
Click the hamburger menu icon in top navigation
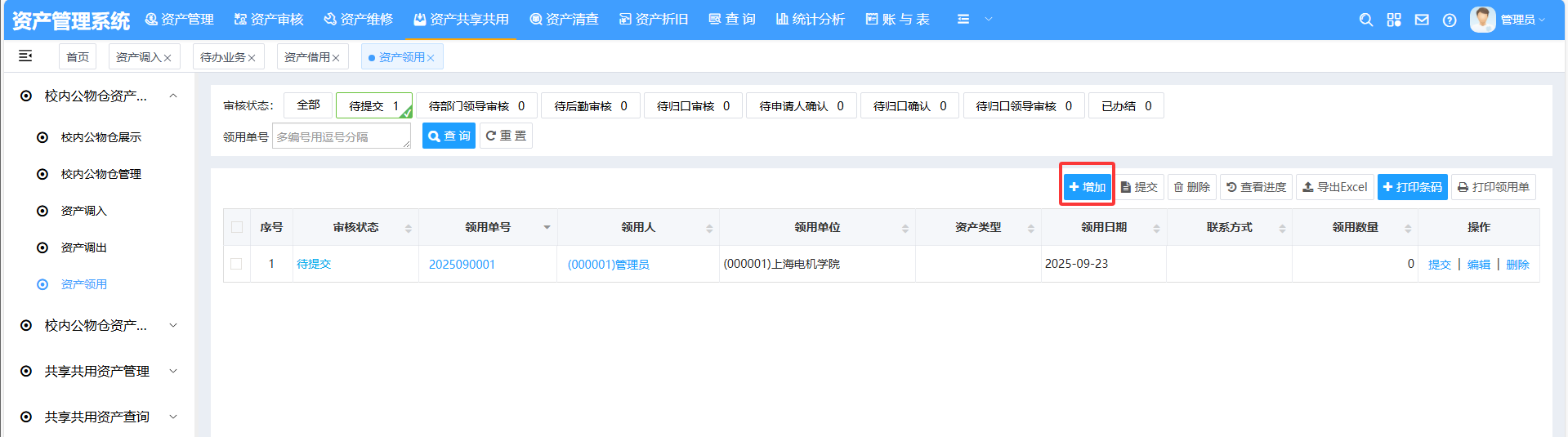coord(963,19)
